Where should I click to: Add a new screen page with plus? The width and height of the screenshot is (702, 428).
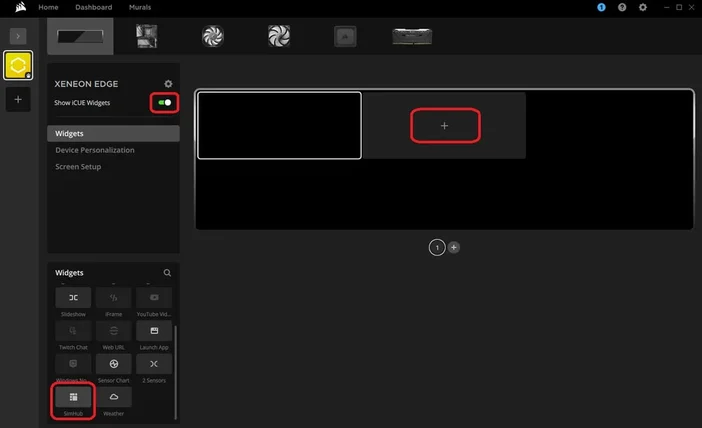(454, 247)
